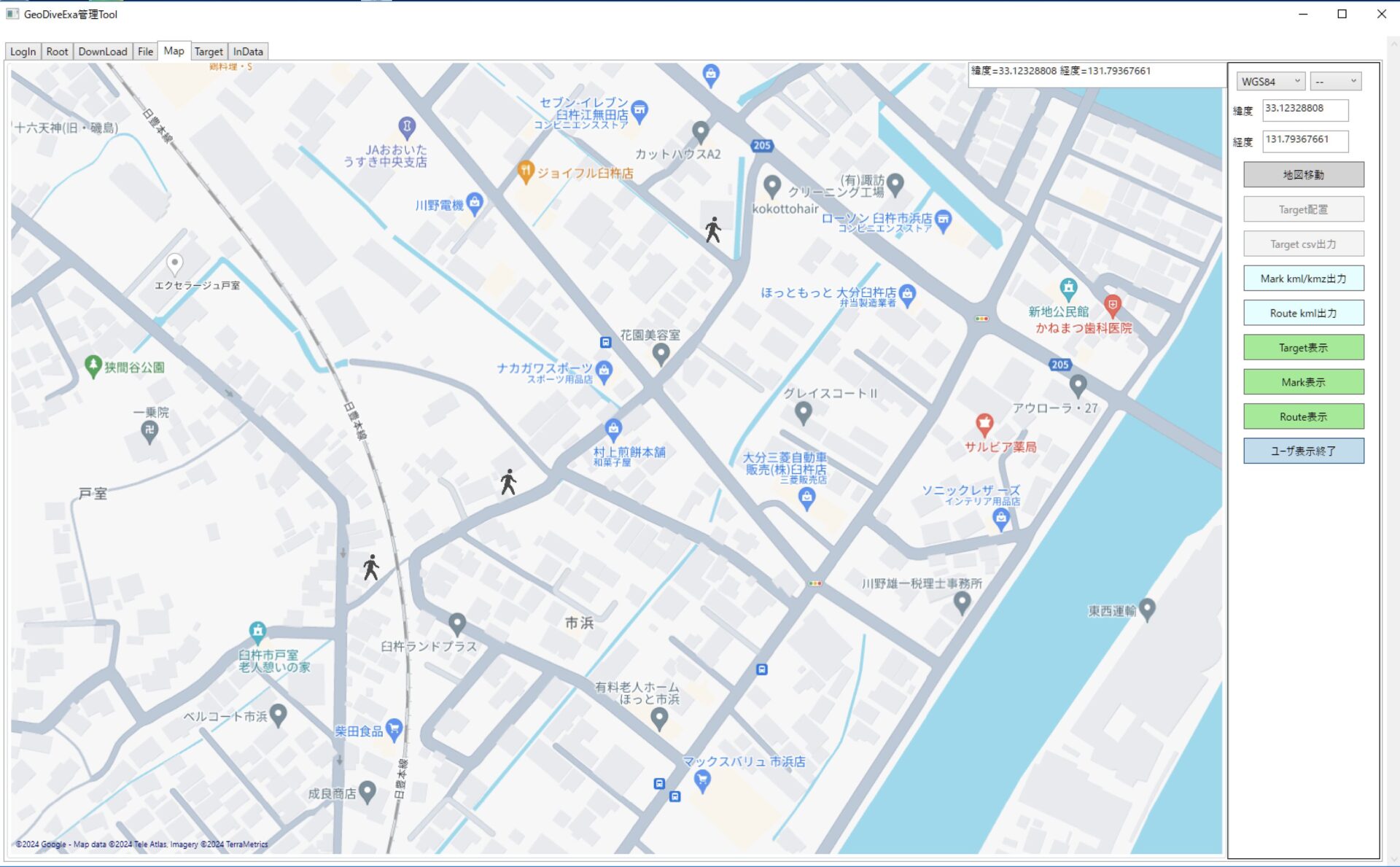The height and width of the screenshot is (867, 1400).
Task: Click the グレイスコートII map pin
Action: [x=803, y=413]
